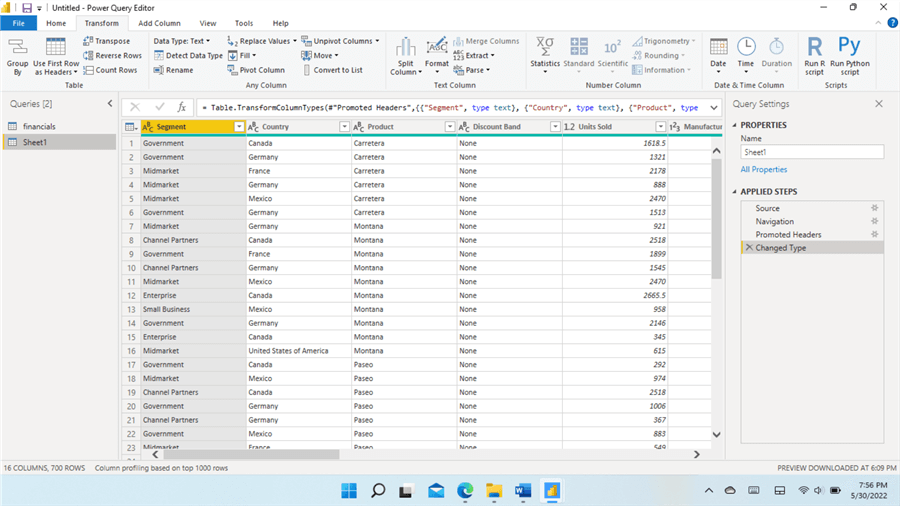The height and width of the screenshot is (506, 900).
Task: Switch to the Tools tab
Action: (244, 23)
